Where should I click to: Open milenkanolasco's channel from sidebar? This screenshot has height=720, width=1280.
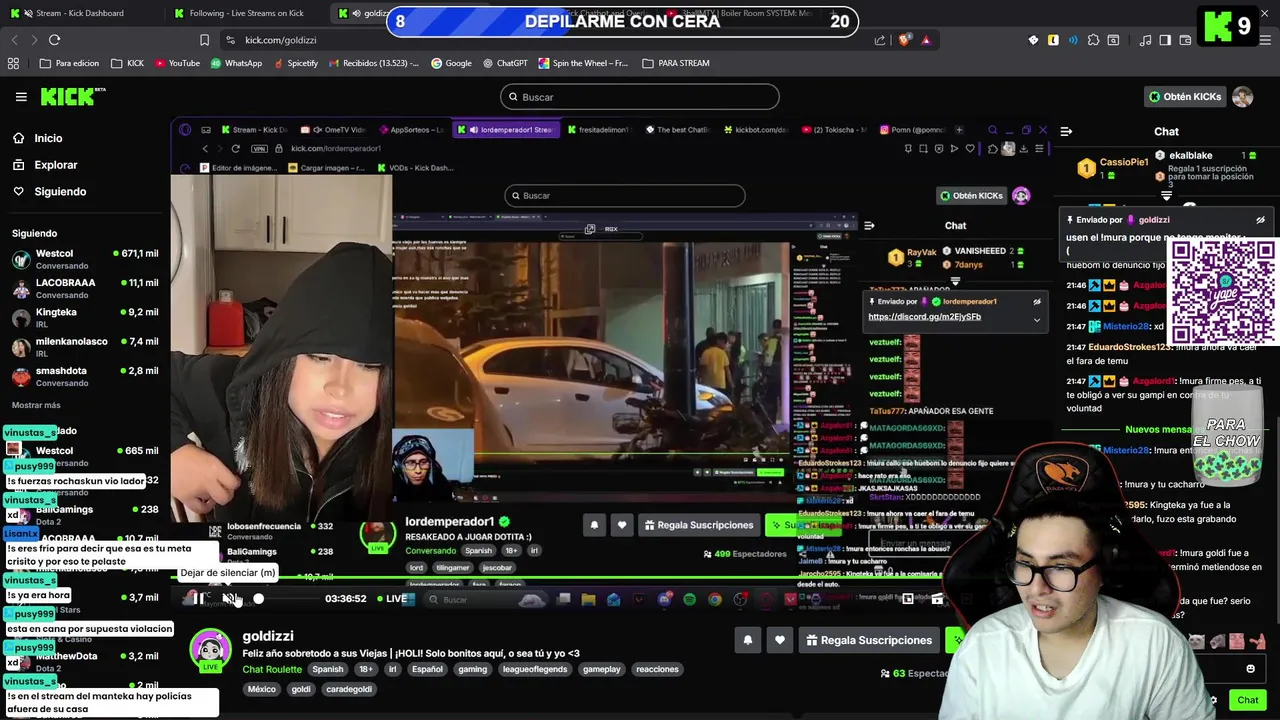(x=85, y=346)
